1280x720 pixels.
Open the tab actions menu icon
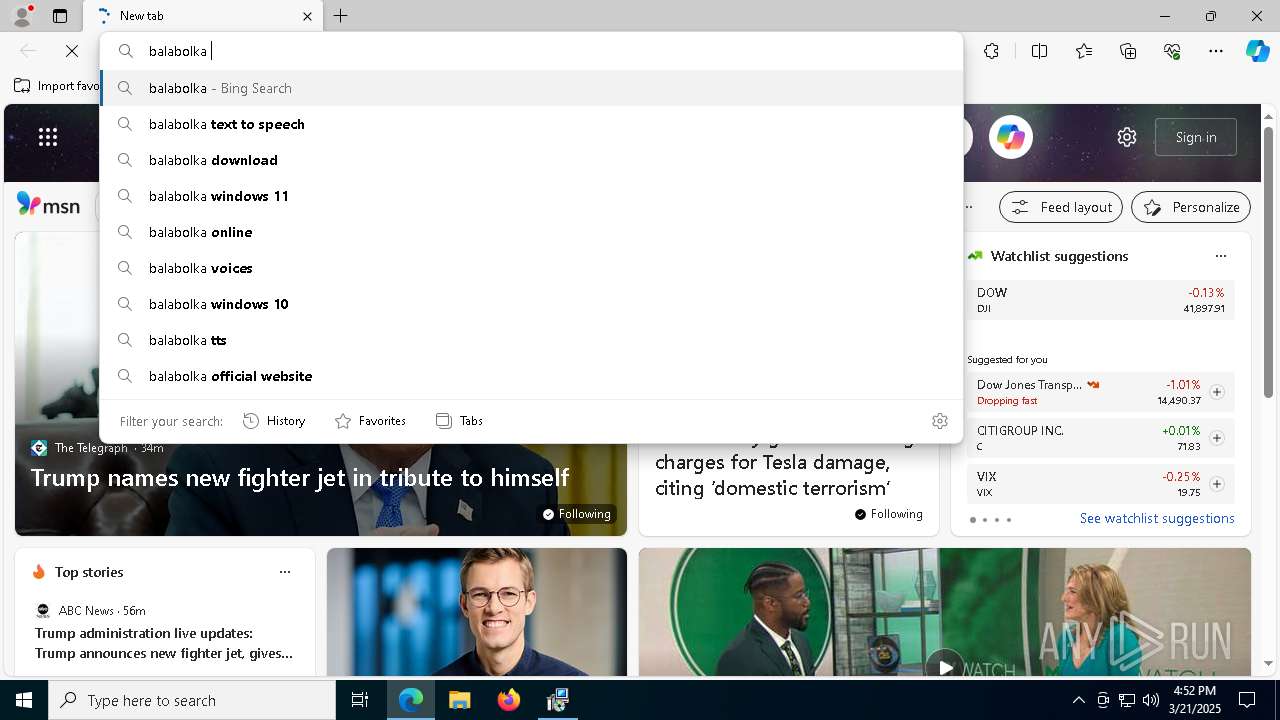pos(60,16)
